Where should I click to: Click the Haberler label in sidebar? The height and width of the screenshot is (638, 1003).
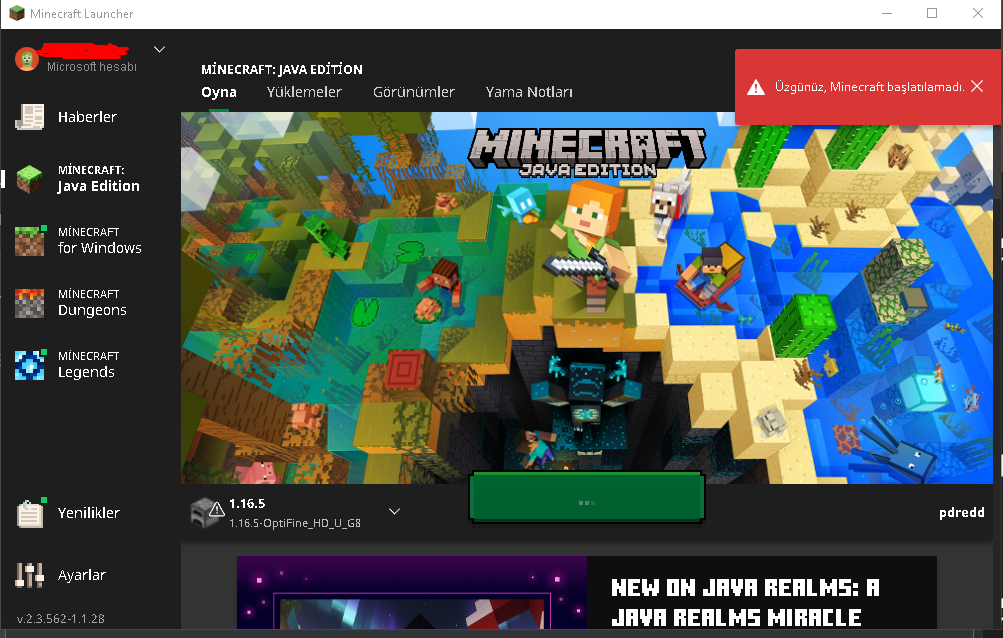coord(88,117)
